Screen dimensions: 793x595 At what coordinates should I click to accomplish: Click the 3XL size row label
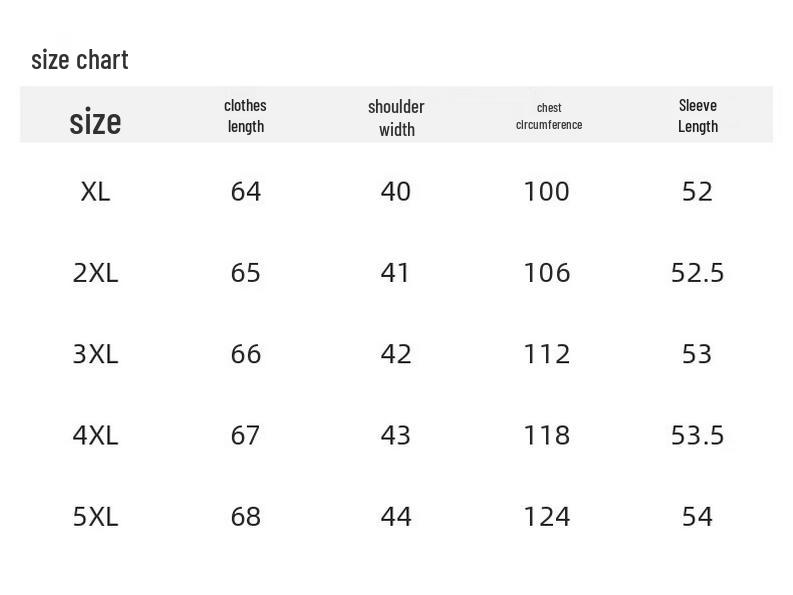tap(95, 354)
